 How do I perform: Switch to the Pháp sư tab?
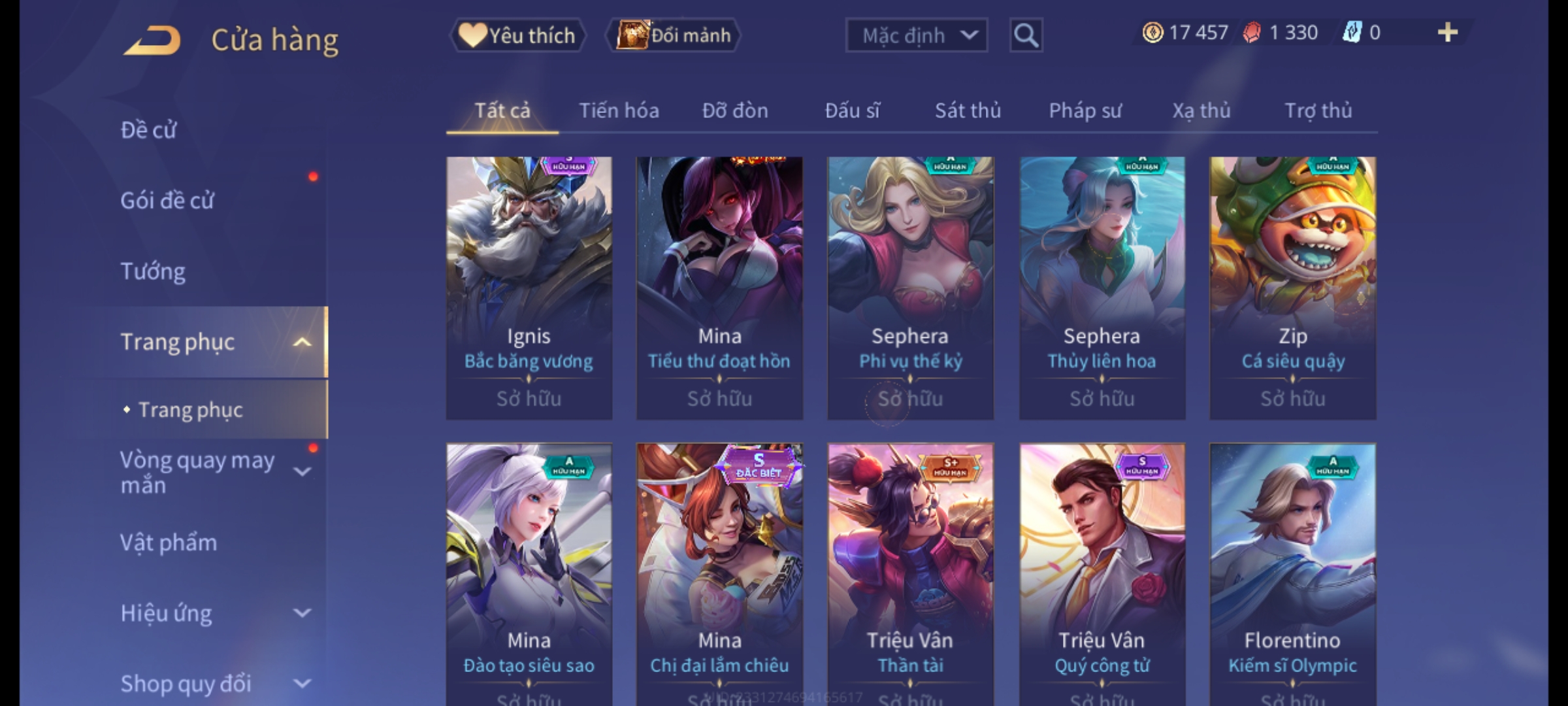(1085, 111)
